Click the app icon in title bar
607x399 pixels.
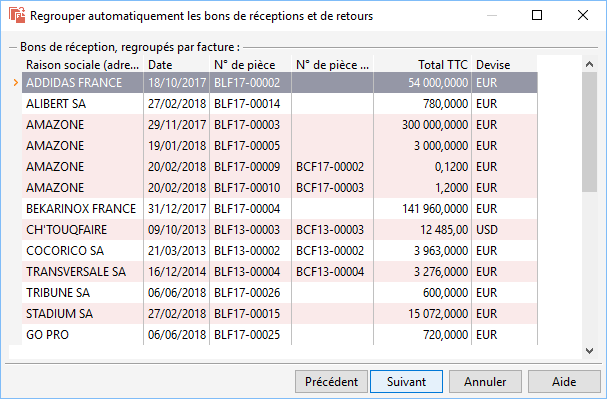pyautogui.click(x=17, y=15)
